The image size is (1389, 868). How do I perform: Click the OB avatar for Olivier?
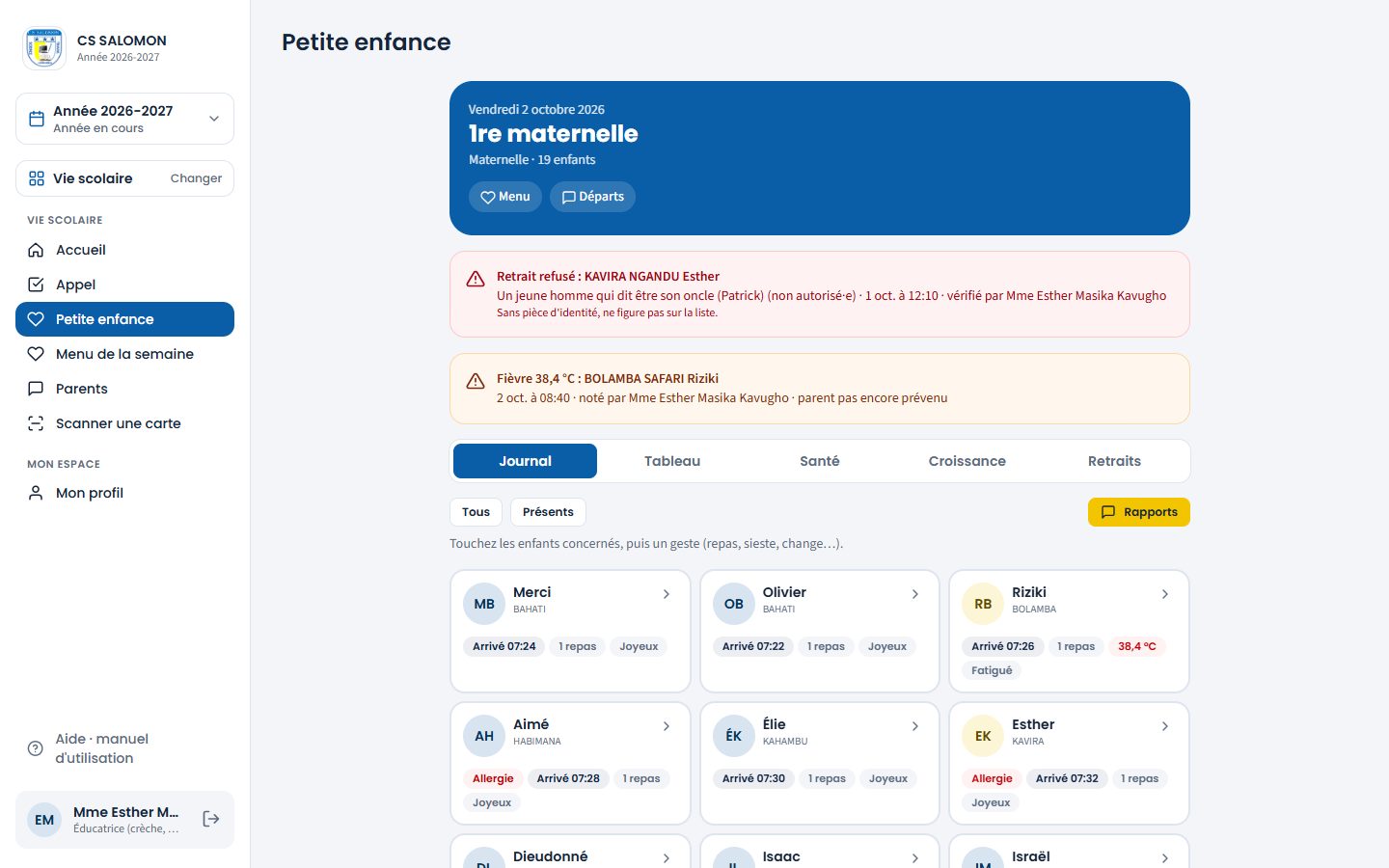click(734, 604)
